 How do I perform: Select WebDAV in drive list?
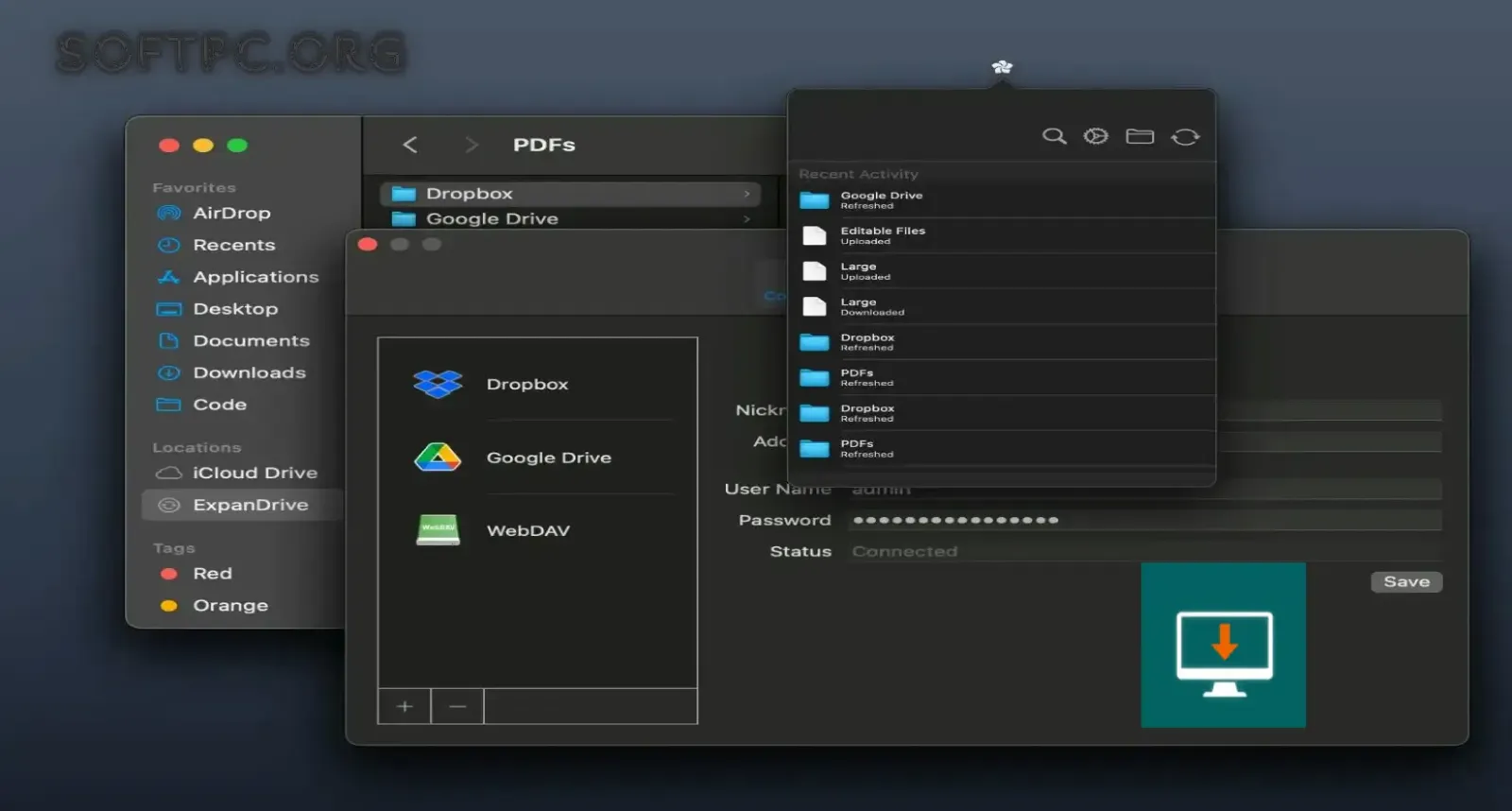coord(538,530)
